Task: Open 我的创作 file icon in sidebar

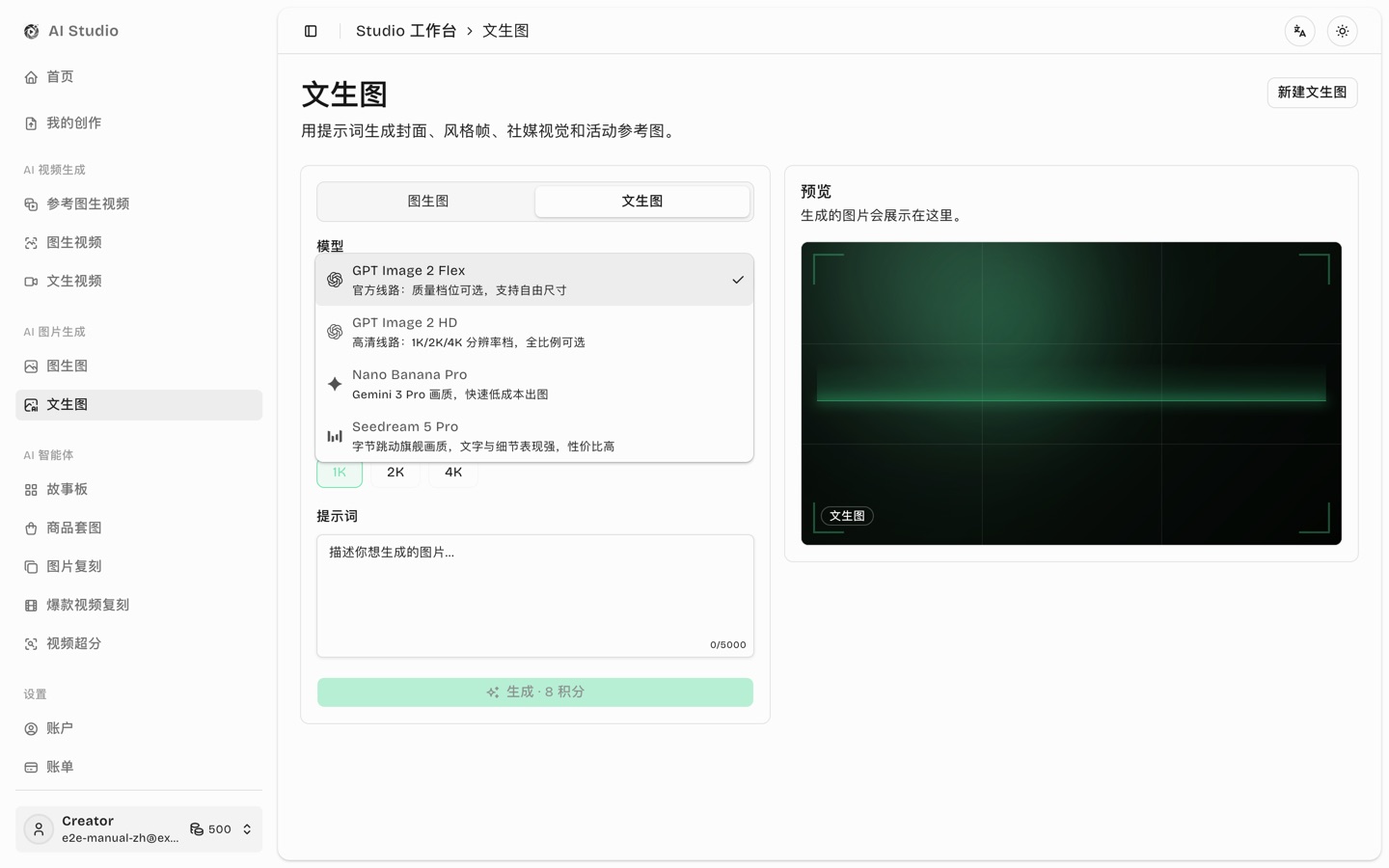Action: click(31, 123)
